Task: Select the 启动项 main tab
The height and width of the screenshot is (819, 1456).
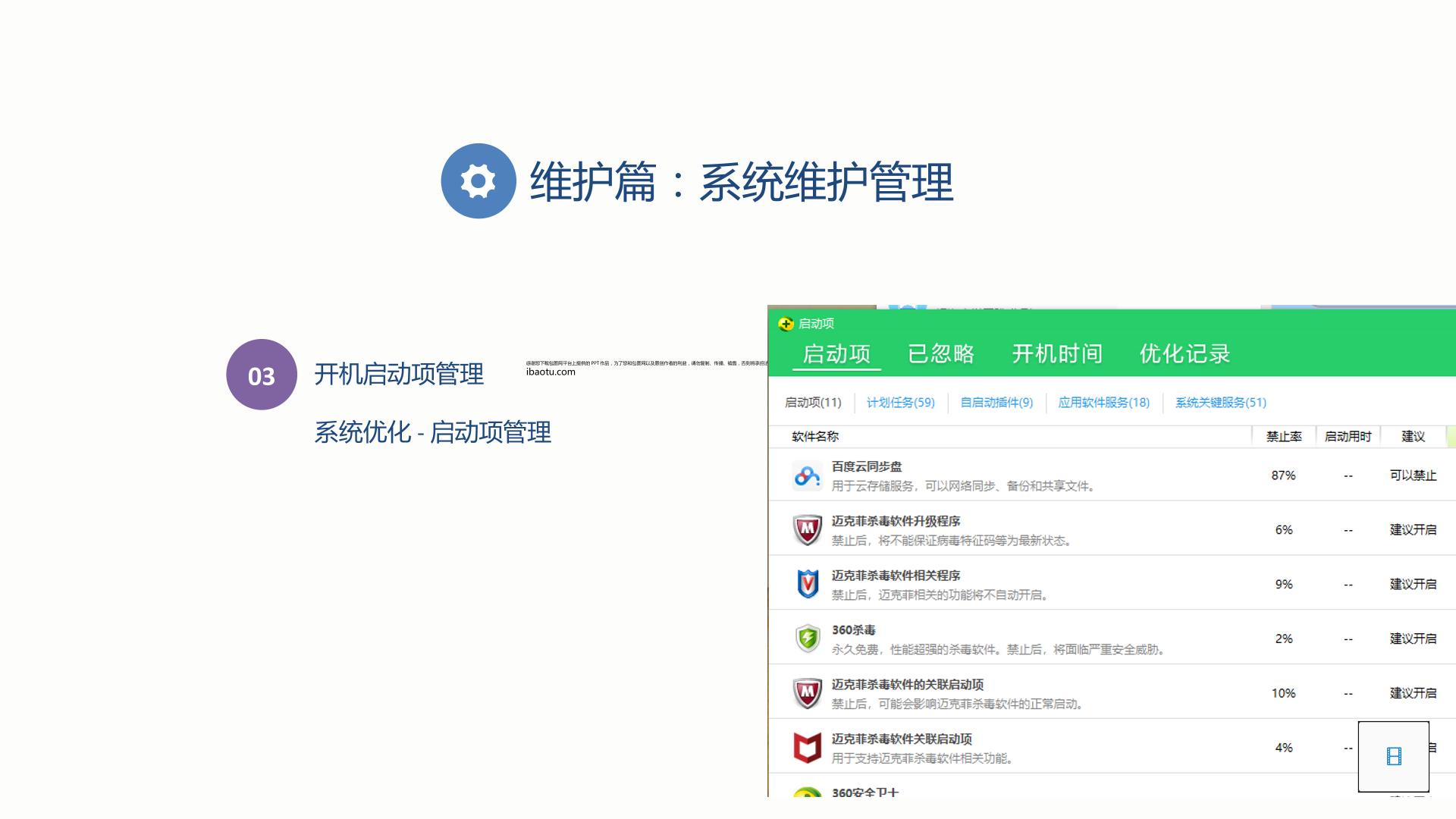Action: coord(836,353)
